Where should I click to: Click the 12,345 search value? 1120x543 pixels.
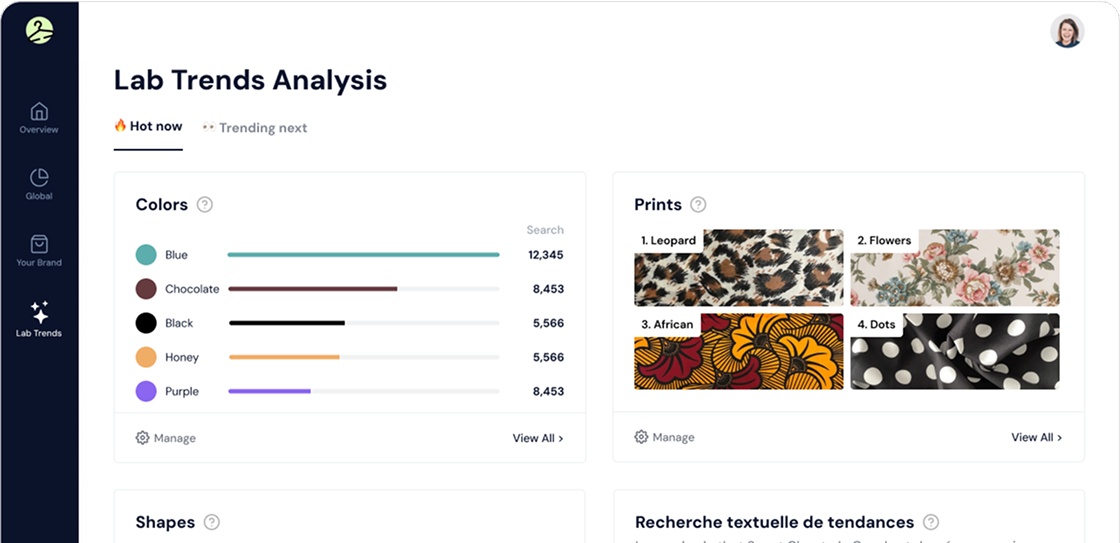[546, 255]
